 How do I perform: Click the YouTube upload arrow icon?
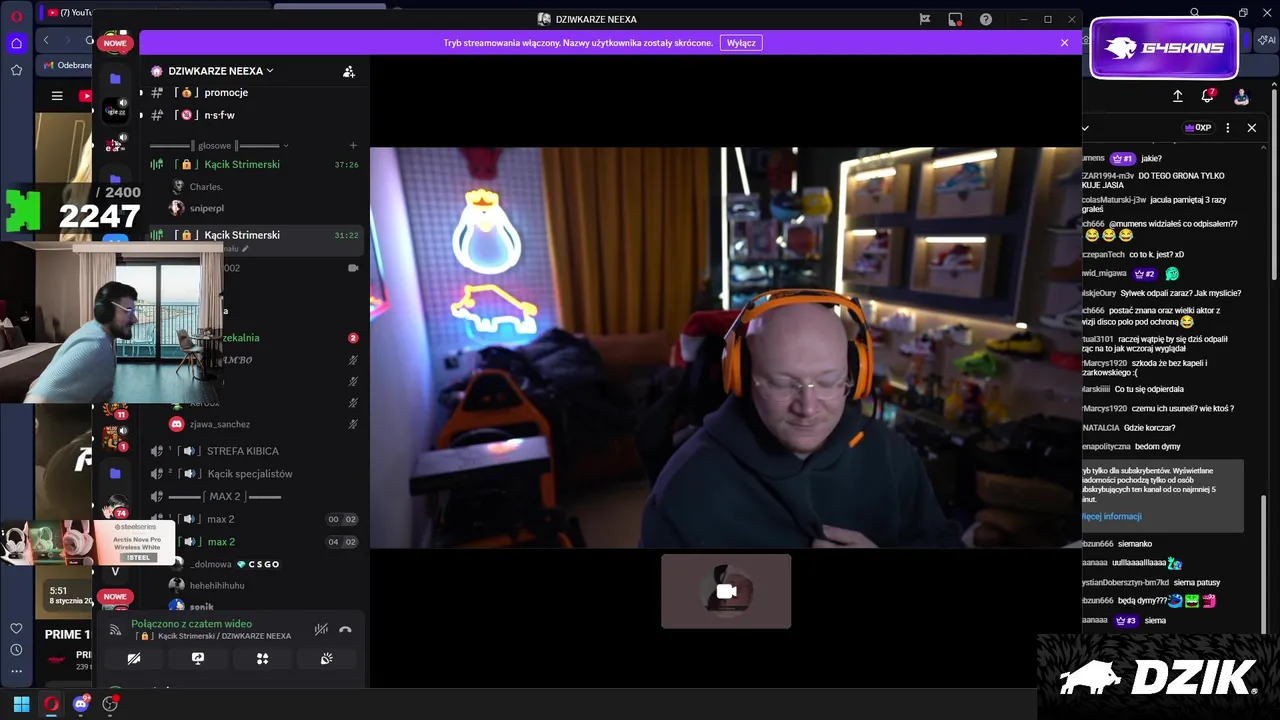[x=1178, y=96]
